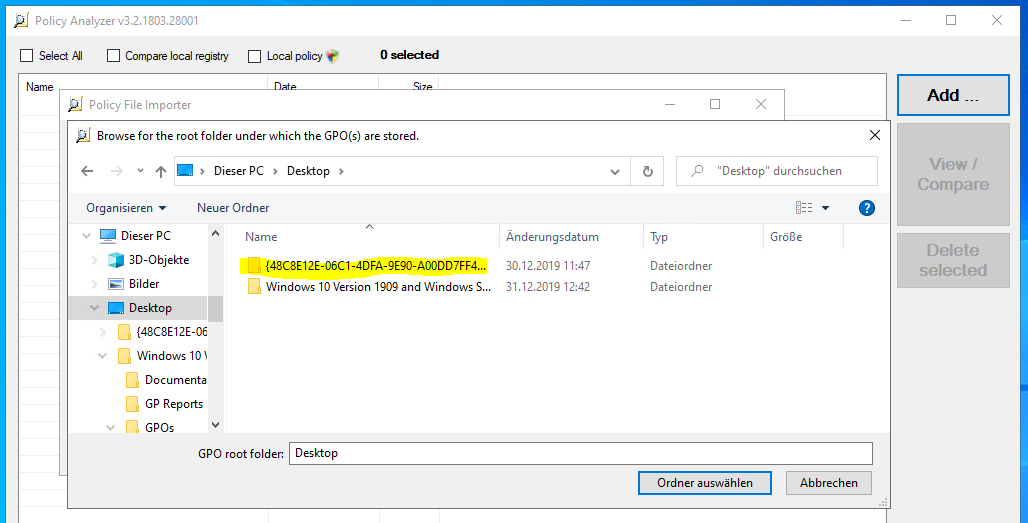Select GPOs folder in navigation tree

(159, 427)
